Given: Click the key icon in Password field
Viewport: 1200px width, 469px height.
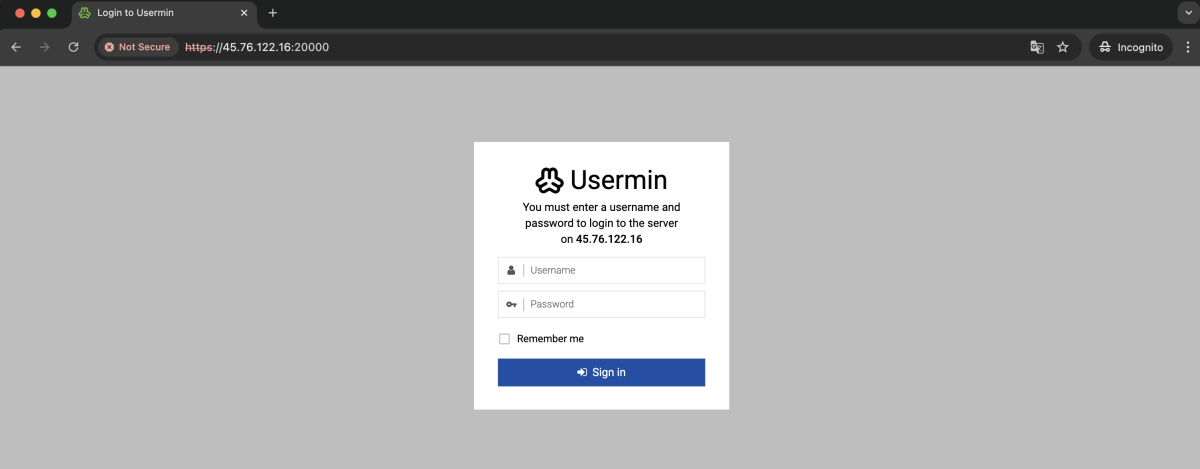Looking at the screenshot, I should [x=511, y=304].
